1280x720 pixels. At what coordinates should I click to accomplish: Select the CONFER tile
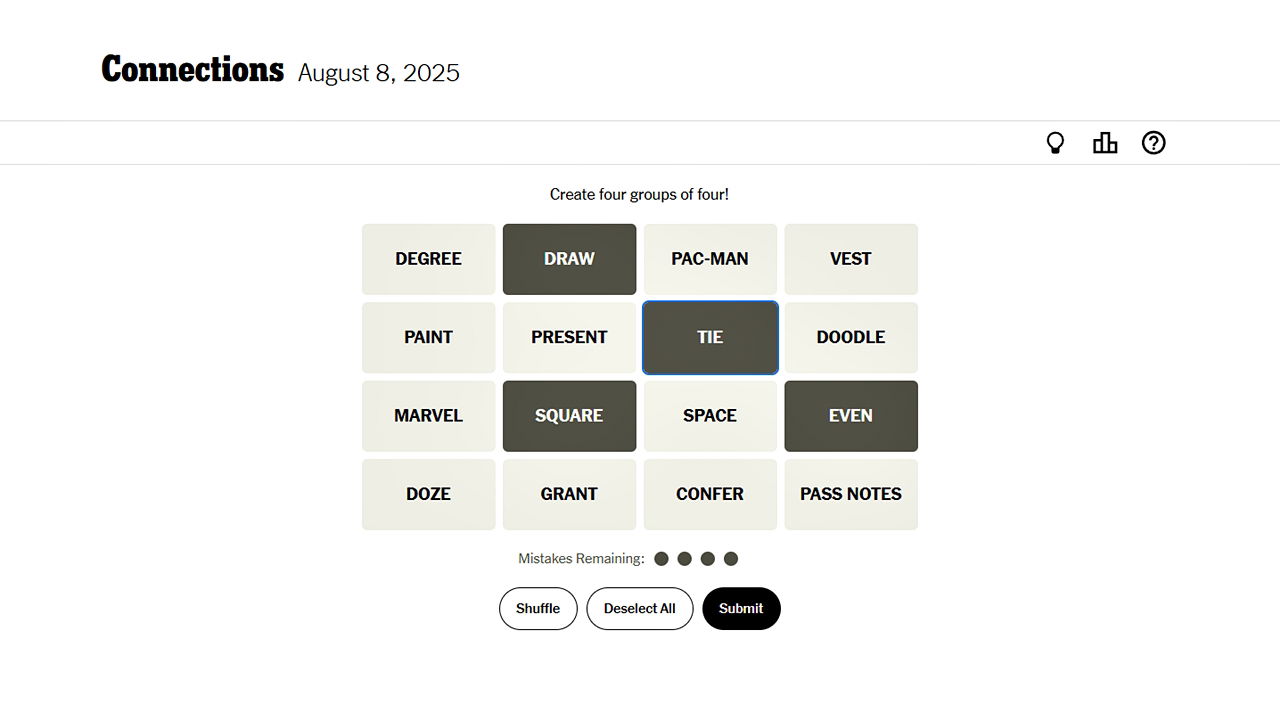click(710, 494)
